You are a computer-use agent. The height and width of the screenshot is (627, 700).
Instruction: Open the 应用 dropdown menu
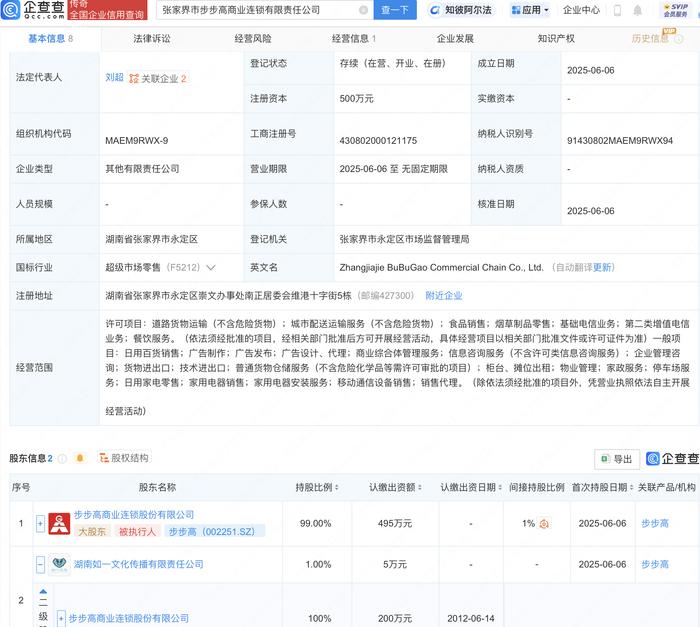tap(530, 10)
